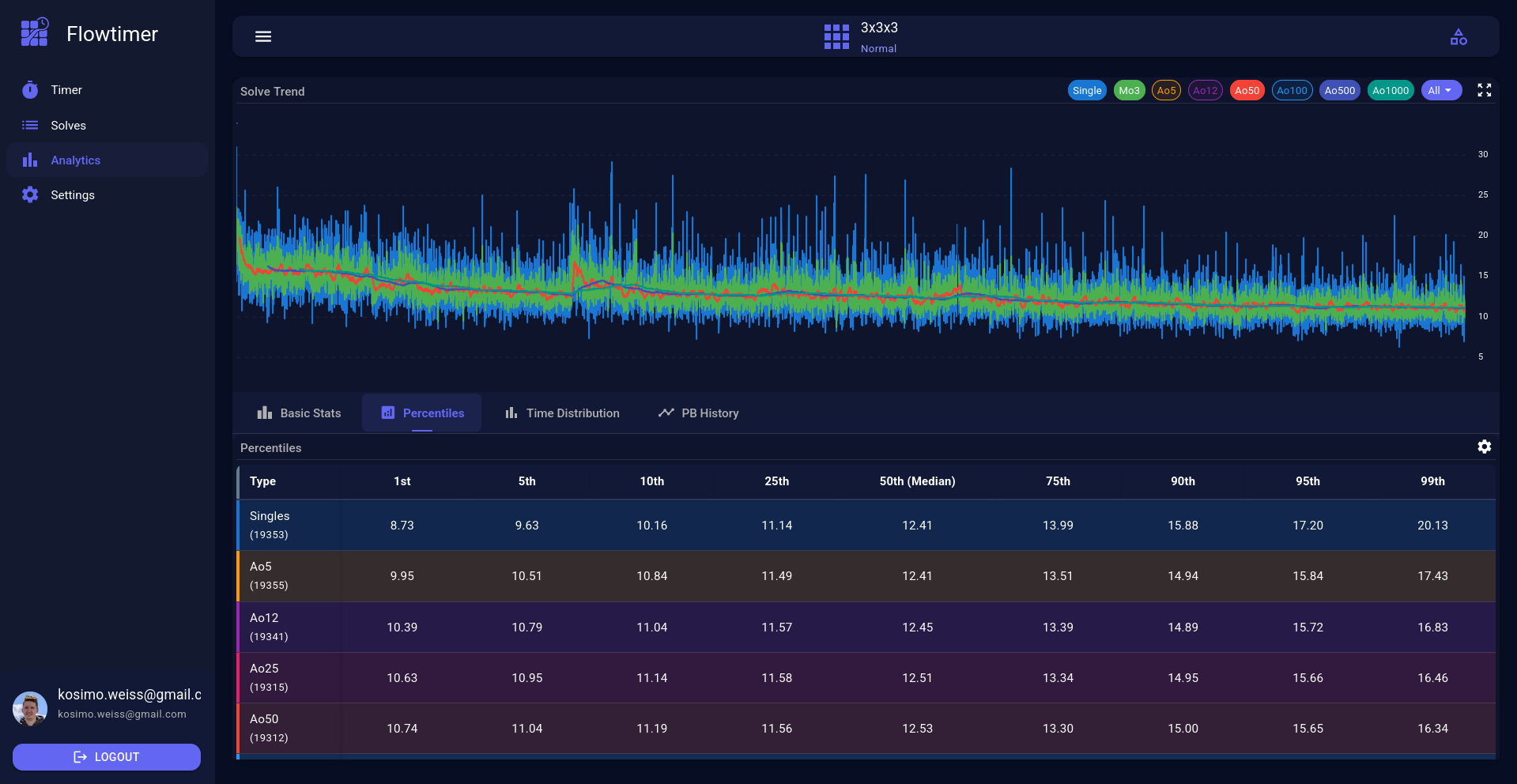Click the Flowtimer logo icon
Image resolution: width=1517 pixels, height=784 pixels.
click(35, 33)
